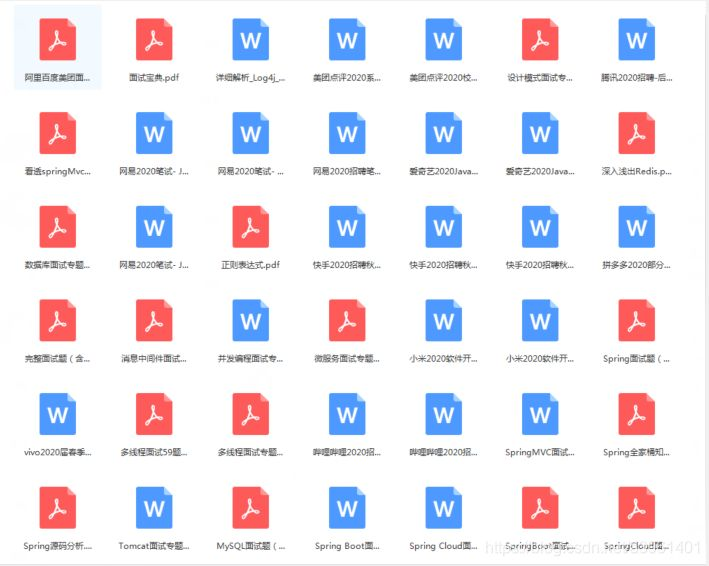
Task: Click the 美团点评2020系... Word file icon
Action: point(347,39)
